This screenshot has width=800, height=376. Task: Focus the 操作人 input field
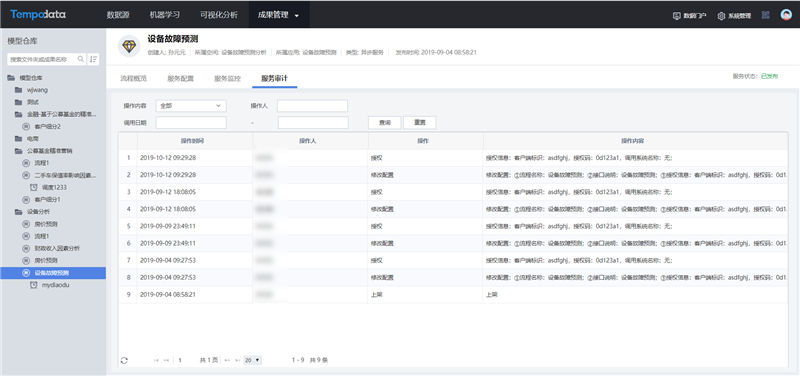312,106
